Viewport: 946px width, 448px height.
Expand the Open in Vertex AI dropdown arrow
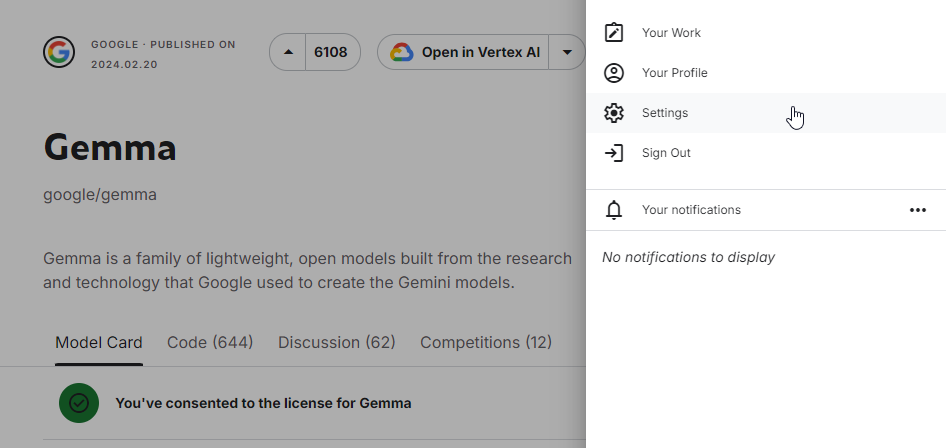pos(567,52)
